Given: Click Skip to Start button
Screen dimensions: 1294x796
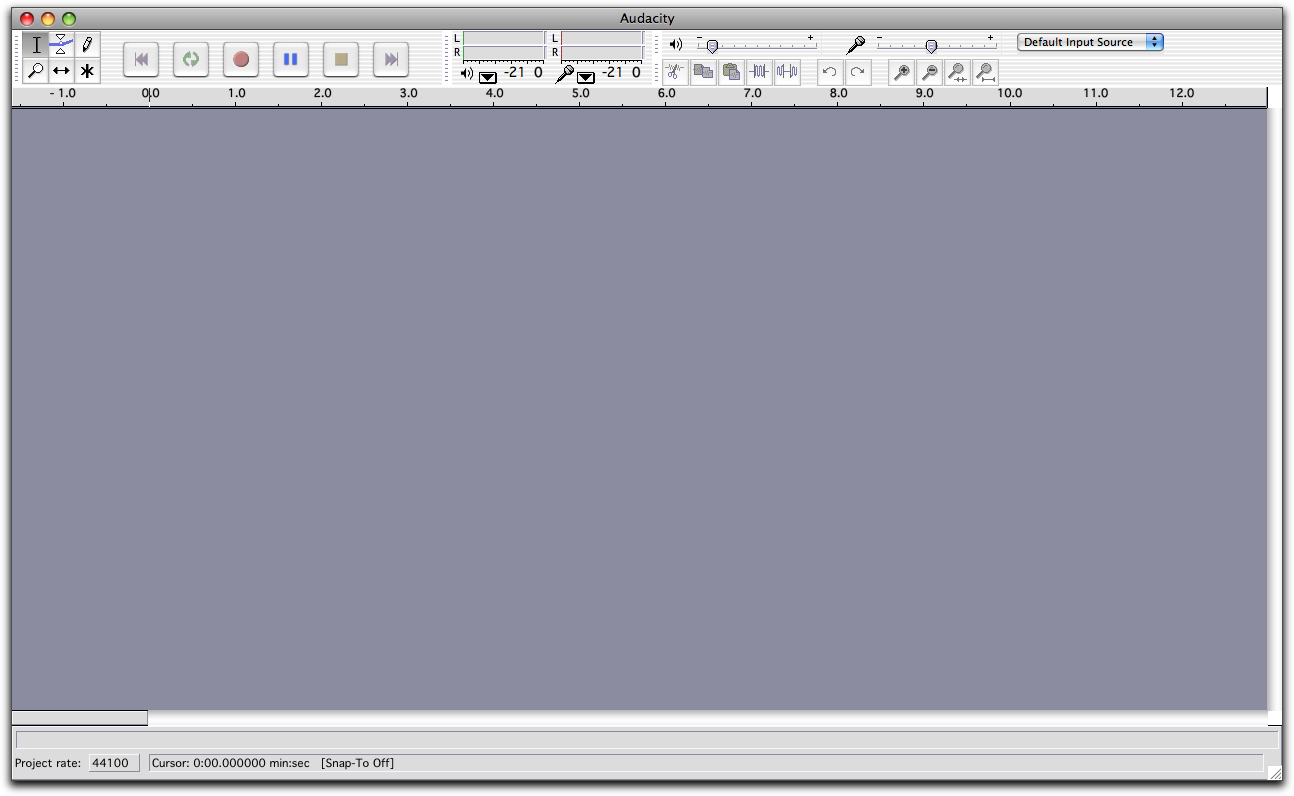Looking at the screenshot, I should point(141,60).
